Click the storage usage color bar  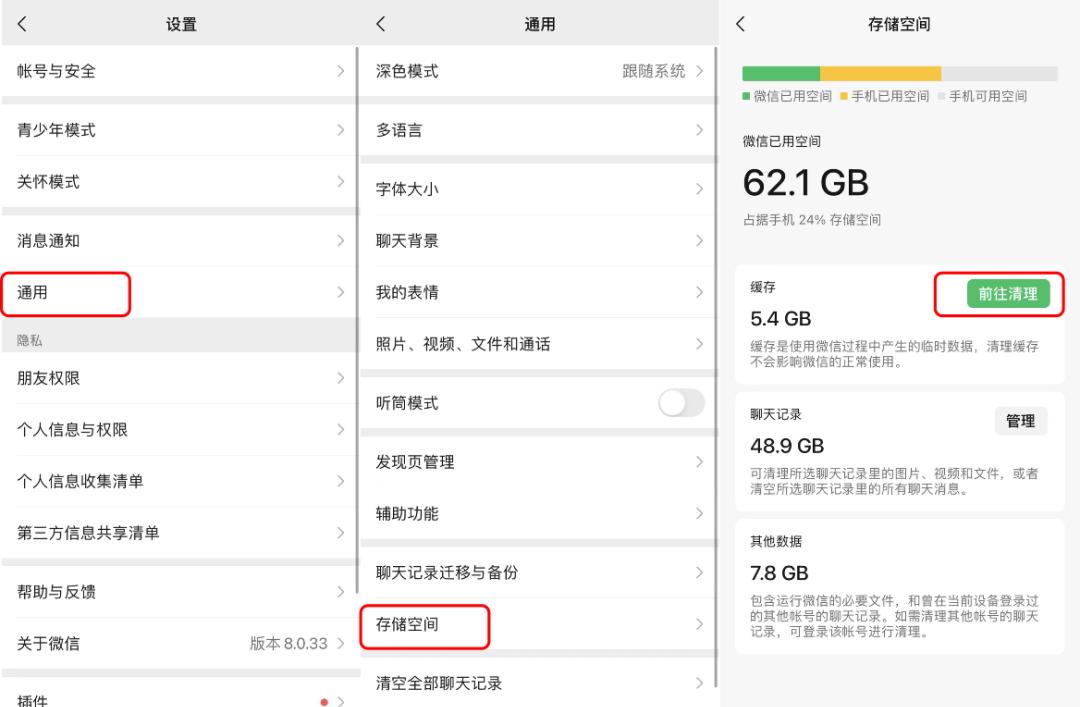pyautogui.click(x=897, y=73)
